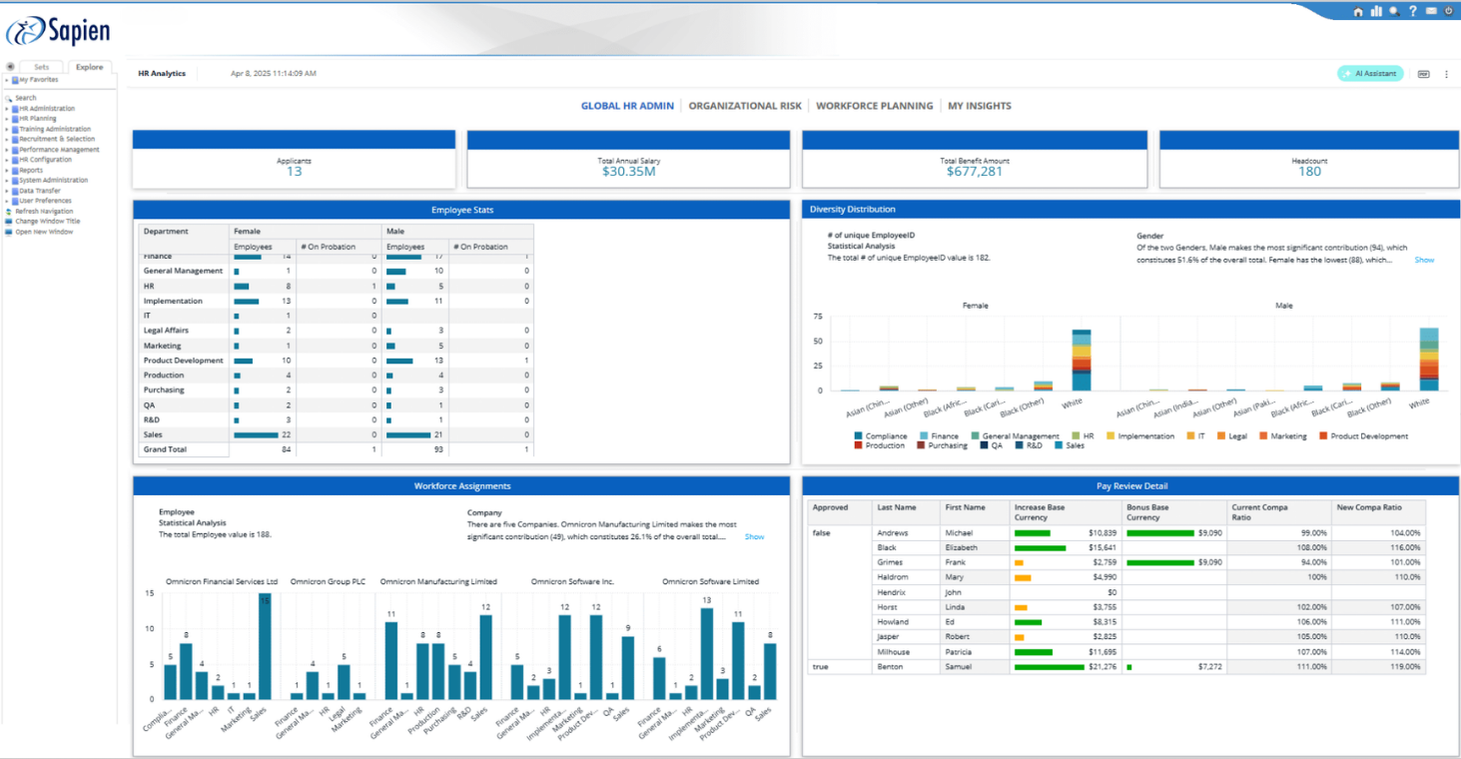Click the magnifying glass search icon

(1394, 11)
